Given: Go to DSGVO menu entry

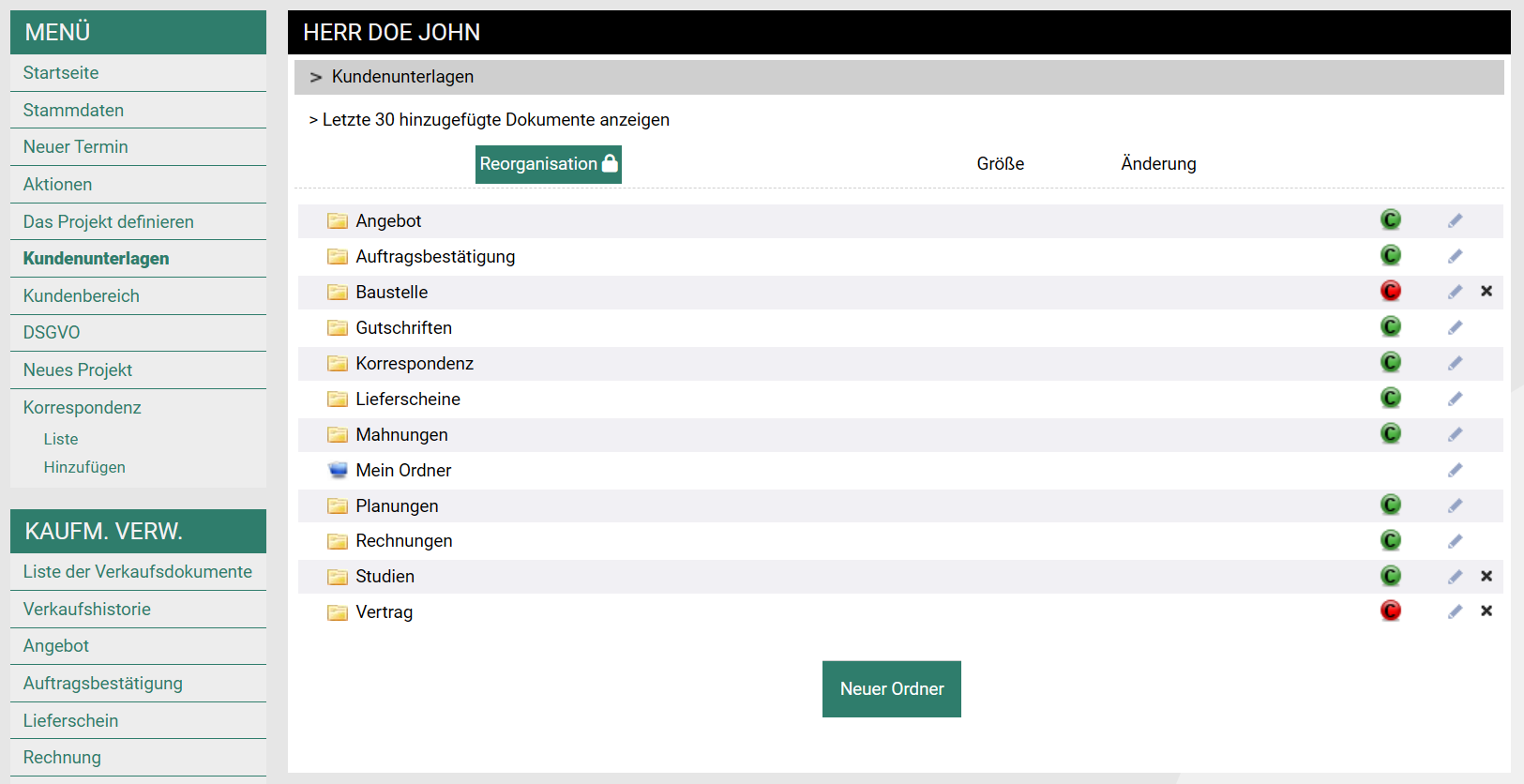Looking at the screenshot, I should click(52, 333).
